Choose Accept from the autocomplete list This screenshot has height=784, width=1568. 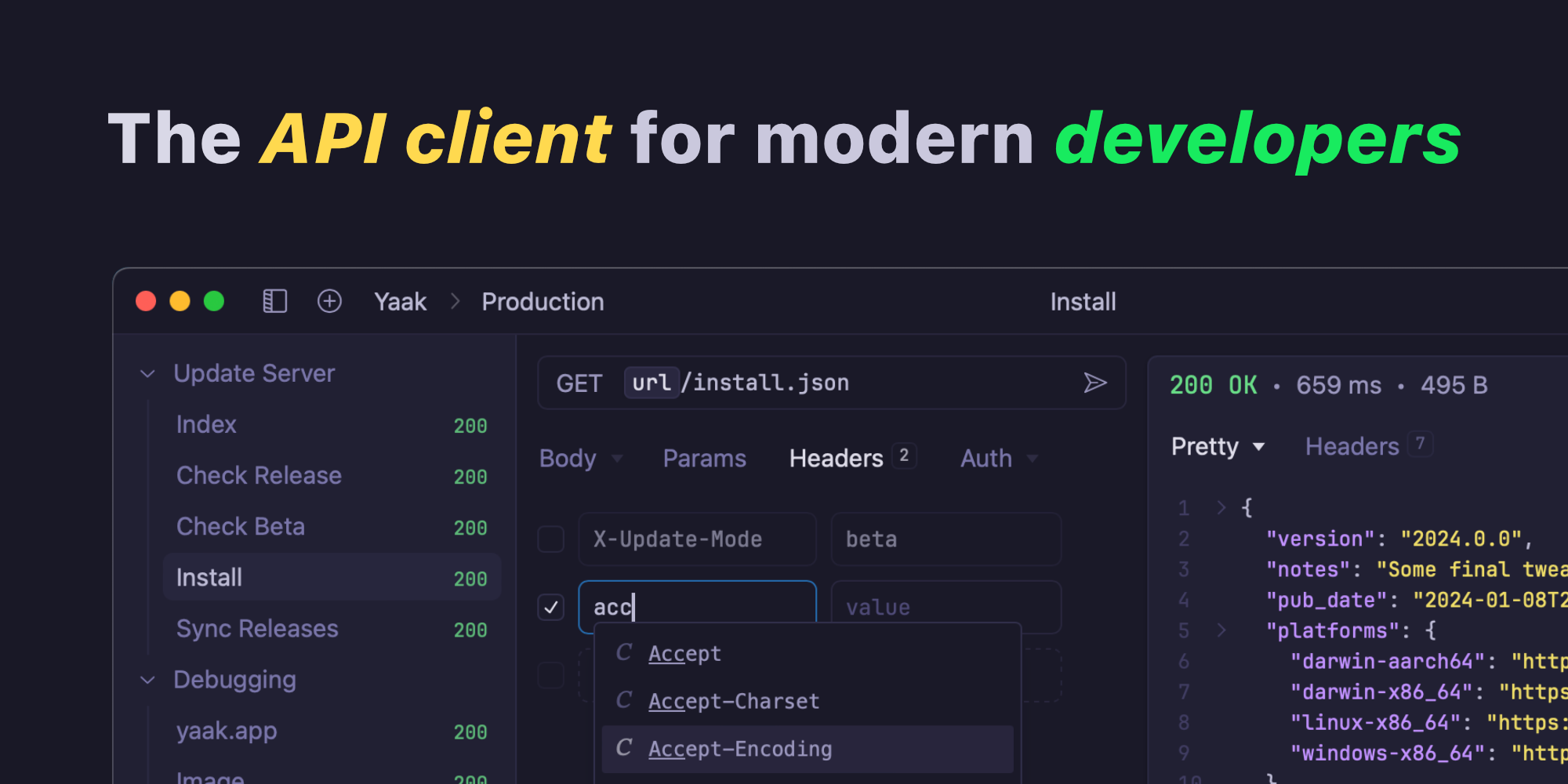coord(684,652)
